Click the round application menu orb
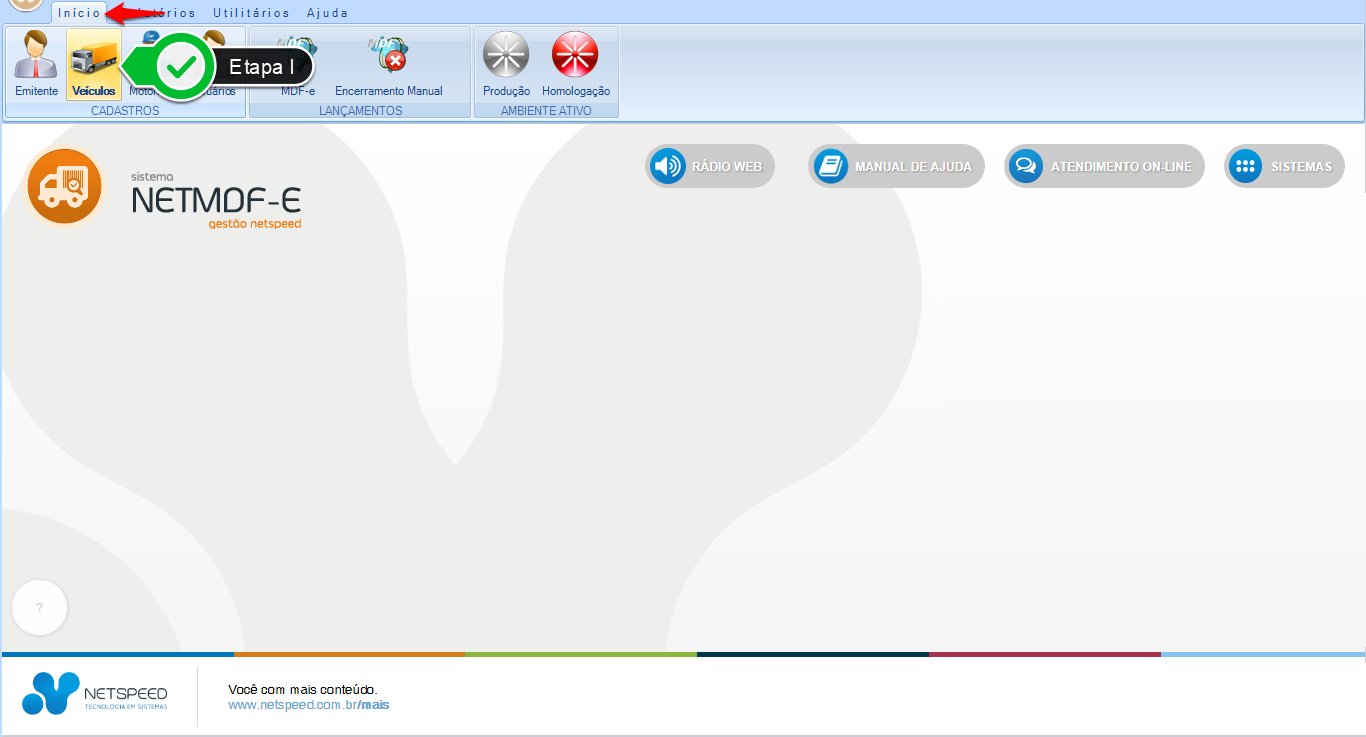 26,5
